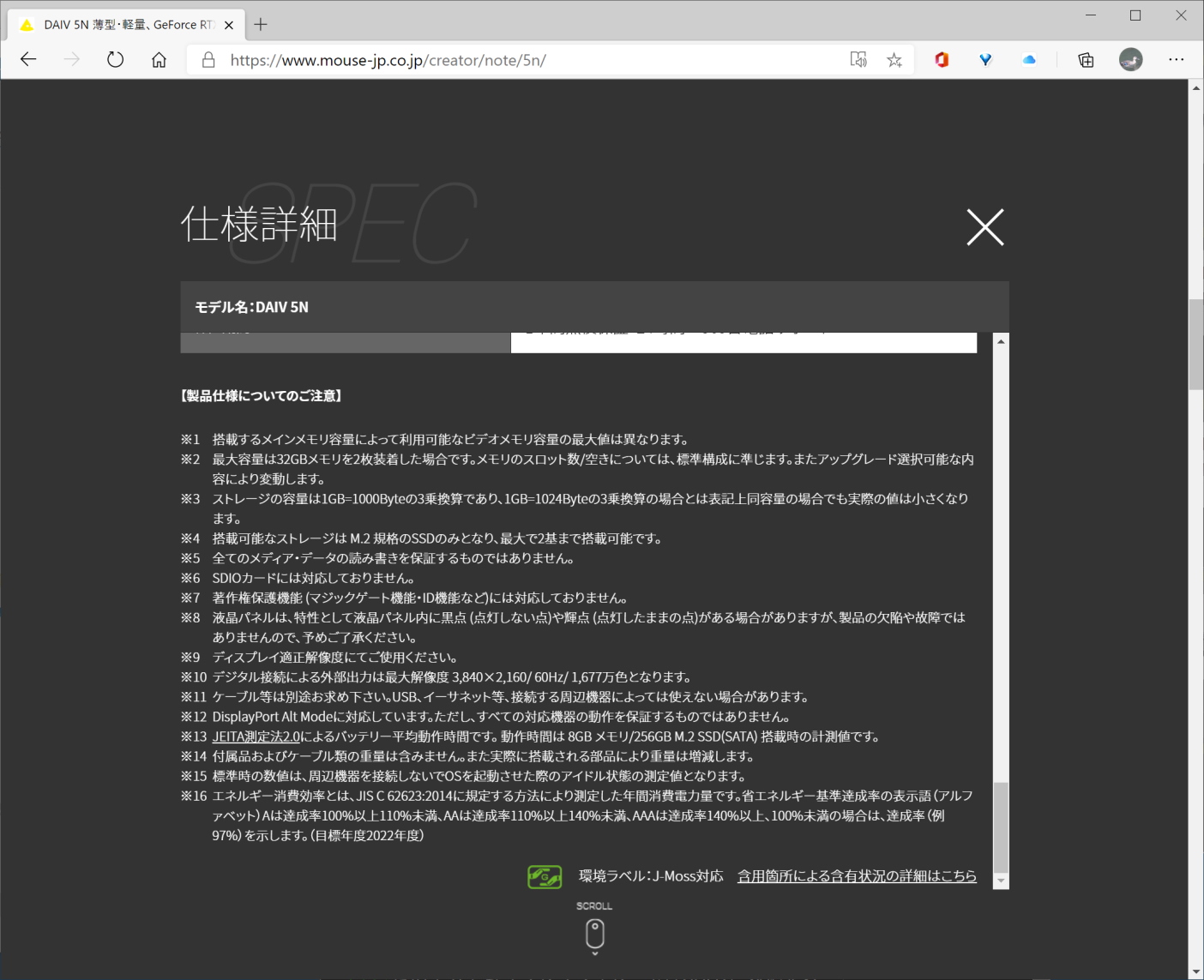1204x980 pixels.
Task: Click the 環境ラベル:J-Moss対応 text
Action: 651,876
